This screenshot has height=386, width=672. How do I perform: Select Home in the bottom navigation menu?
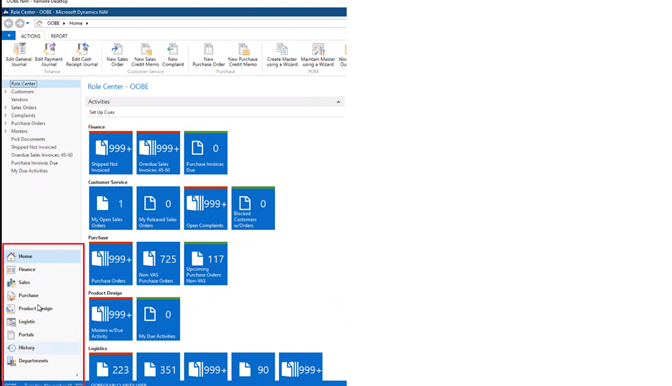click(x=42, y=256)
